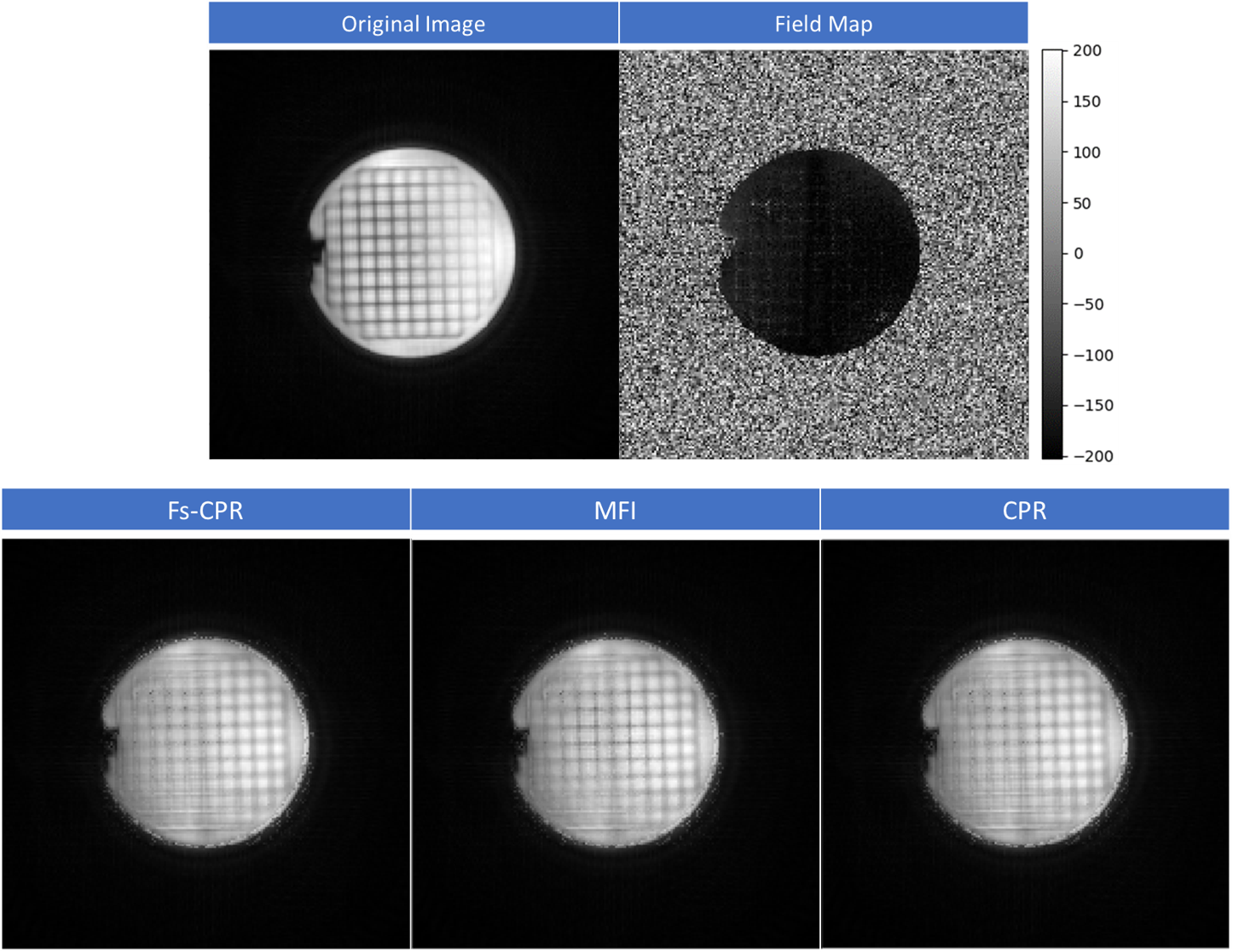Click the −50 tick label on colorbar

[1087, 304]
